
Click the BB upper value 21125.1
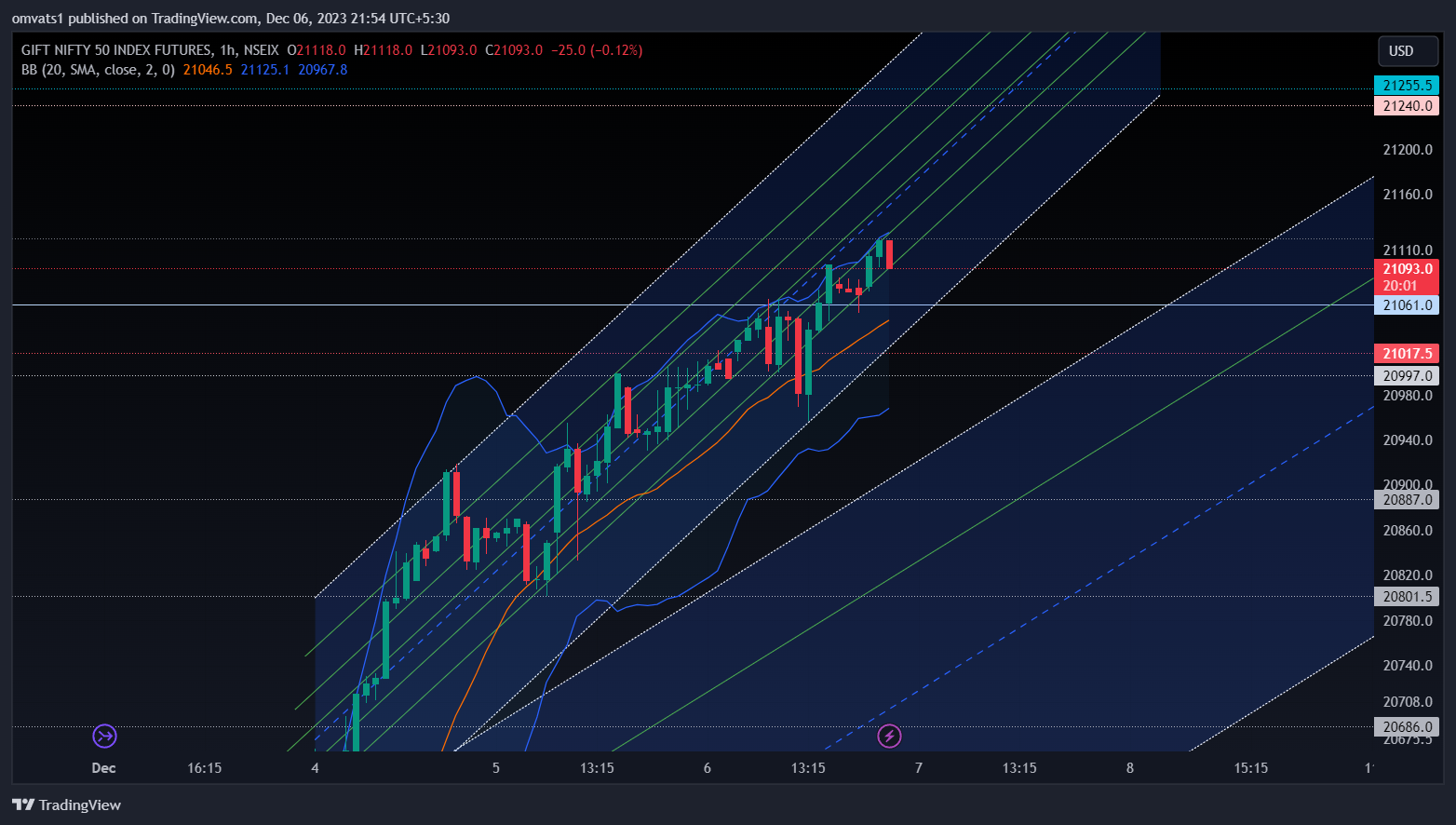pos(265,70)
